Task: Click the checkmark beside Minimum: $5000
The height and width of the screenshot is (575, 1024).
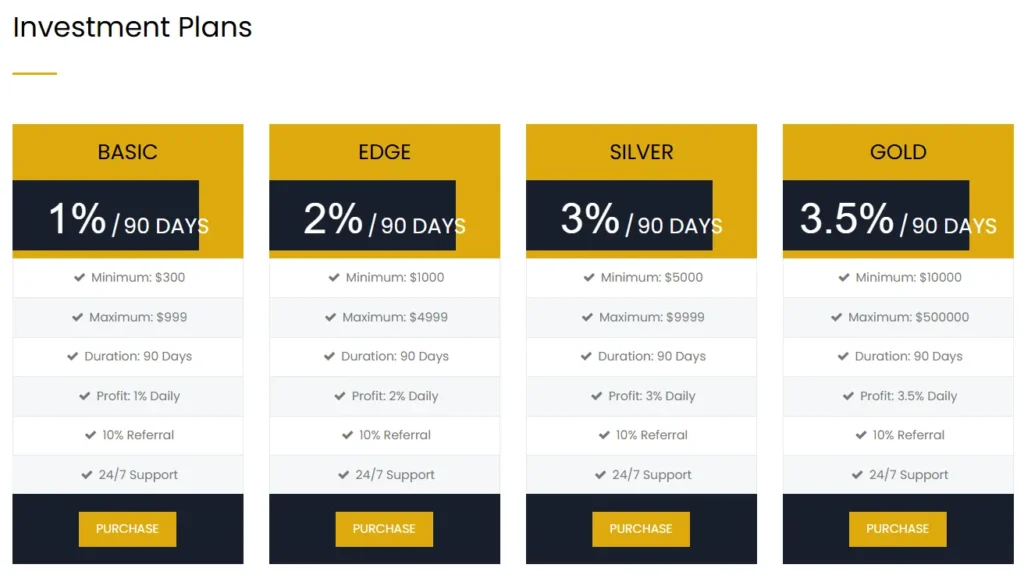Action: click(589, 278)
